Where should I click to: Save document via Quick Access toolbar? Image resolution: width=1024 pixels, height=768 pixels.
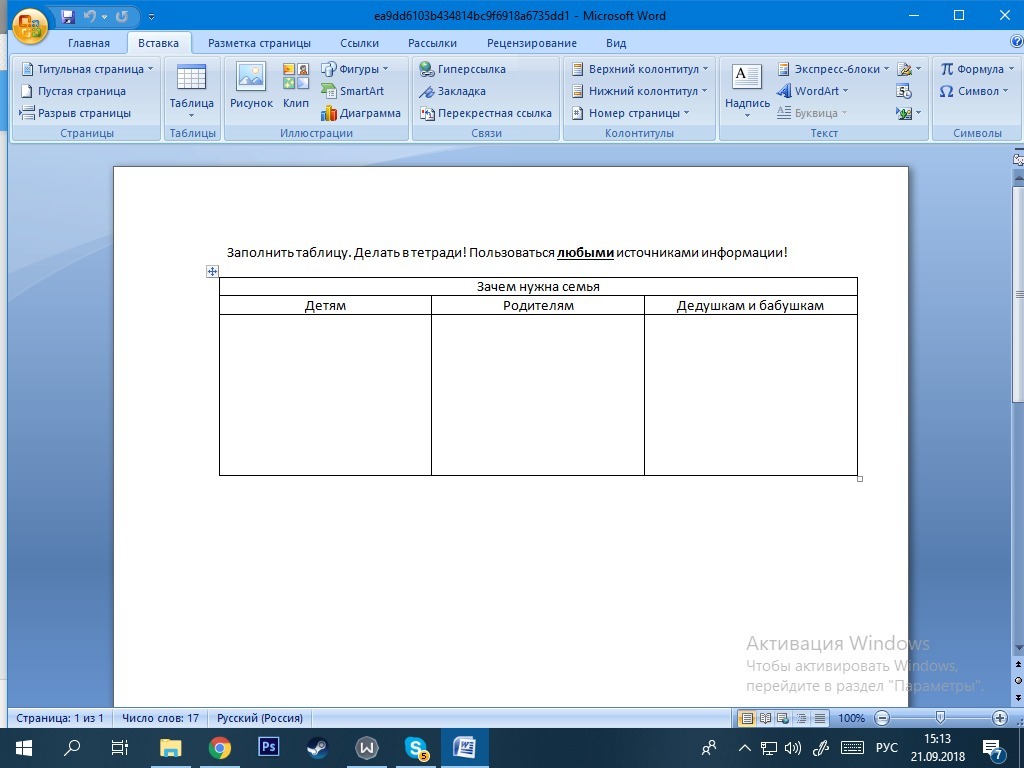[x=67, y=16]
